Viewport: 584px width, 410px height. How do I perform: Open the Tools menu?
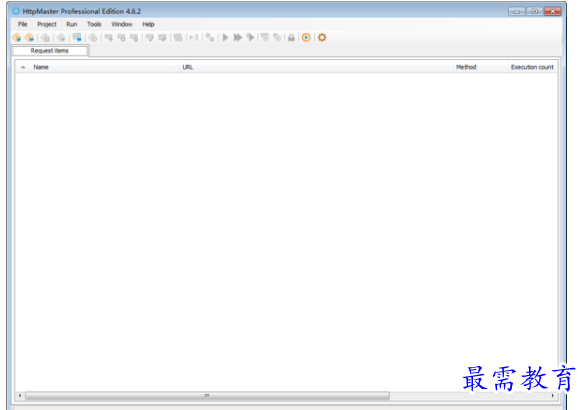[94, 24]
